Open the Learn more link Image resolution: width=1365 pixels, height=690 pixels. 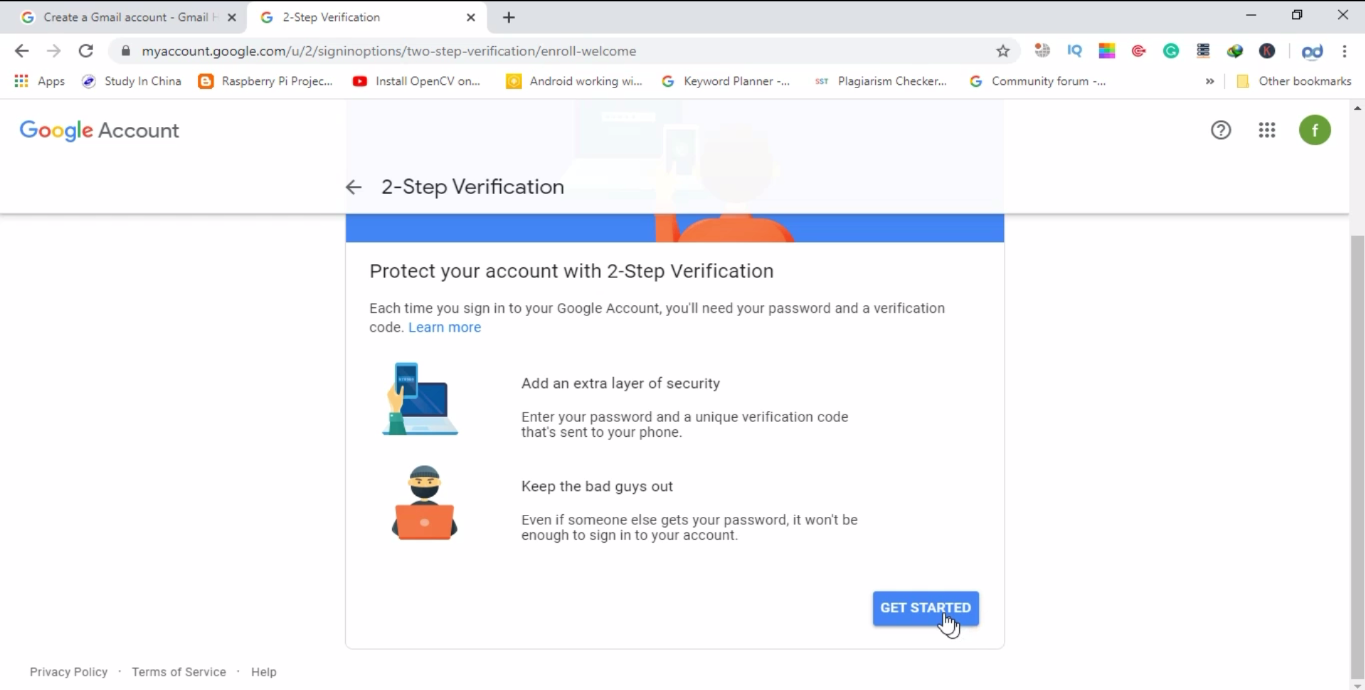tap(445, 327)
